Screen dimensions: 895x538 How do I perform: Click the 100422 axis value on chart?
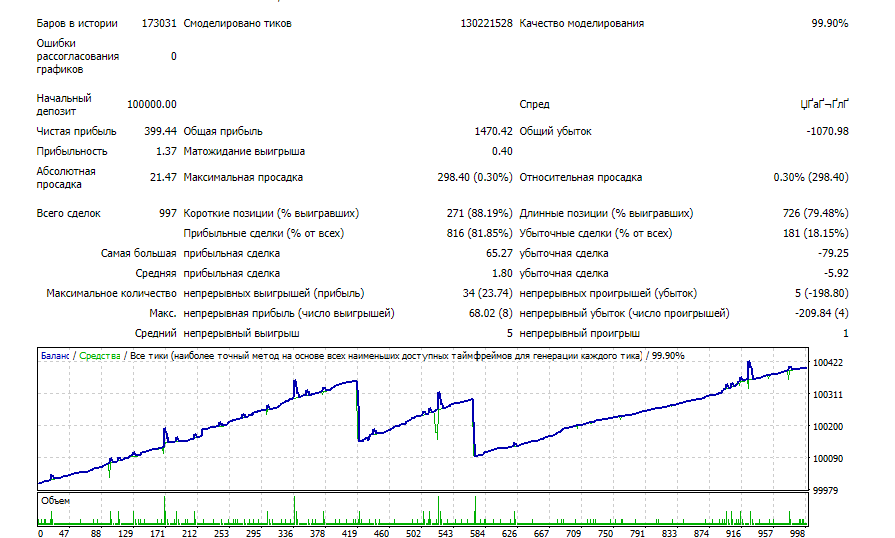(x=828, y=363)
